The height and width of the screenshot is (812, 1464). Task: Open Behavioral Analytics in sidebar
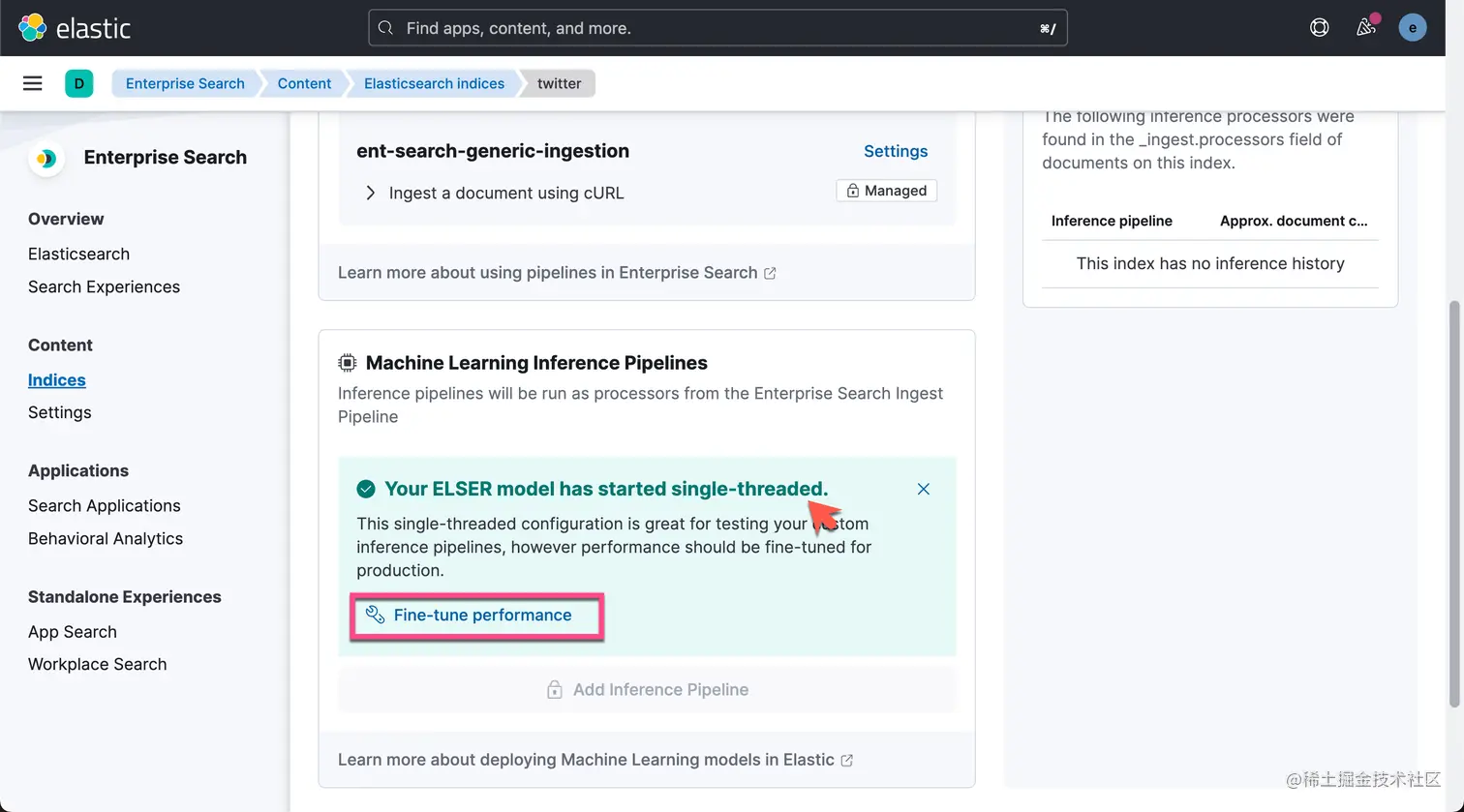106,538
